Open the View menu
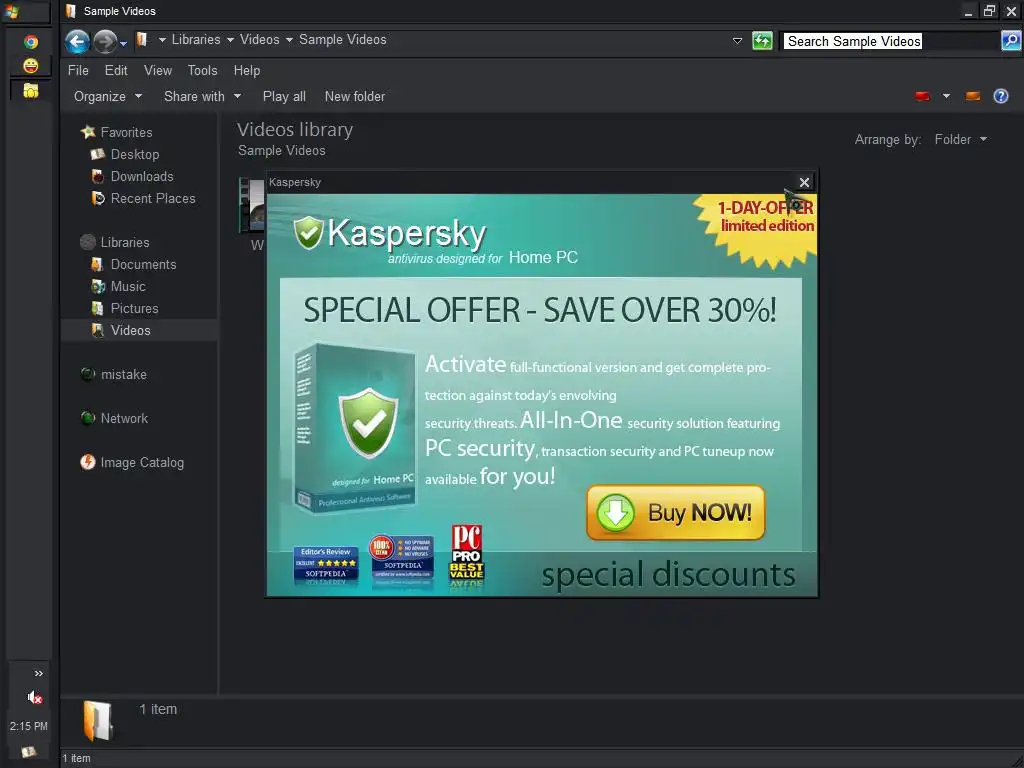The height and width of the screenshot is (768, 1024). [x=158, y=71]
